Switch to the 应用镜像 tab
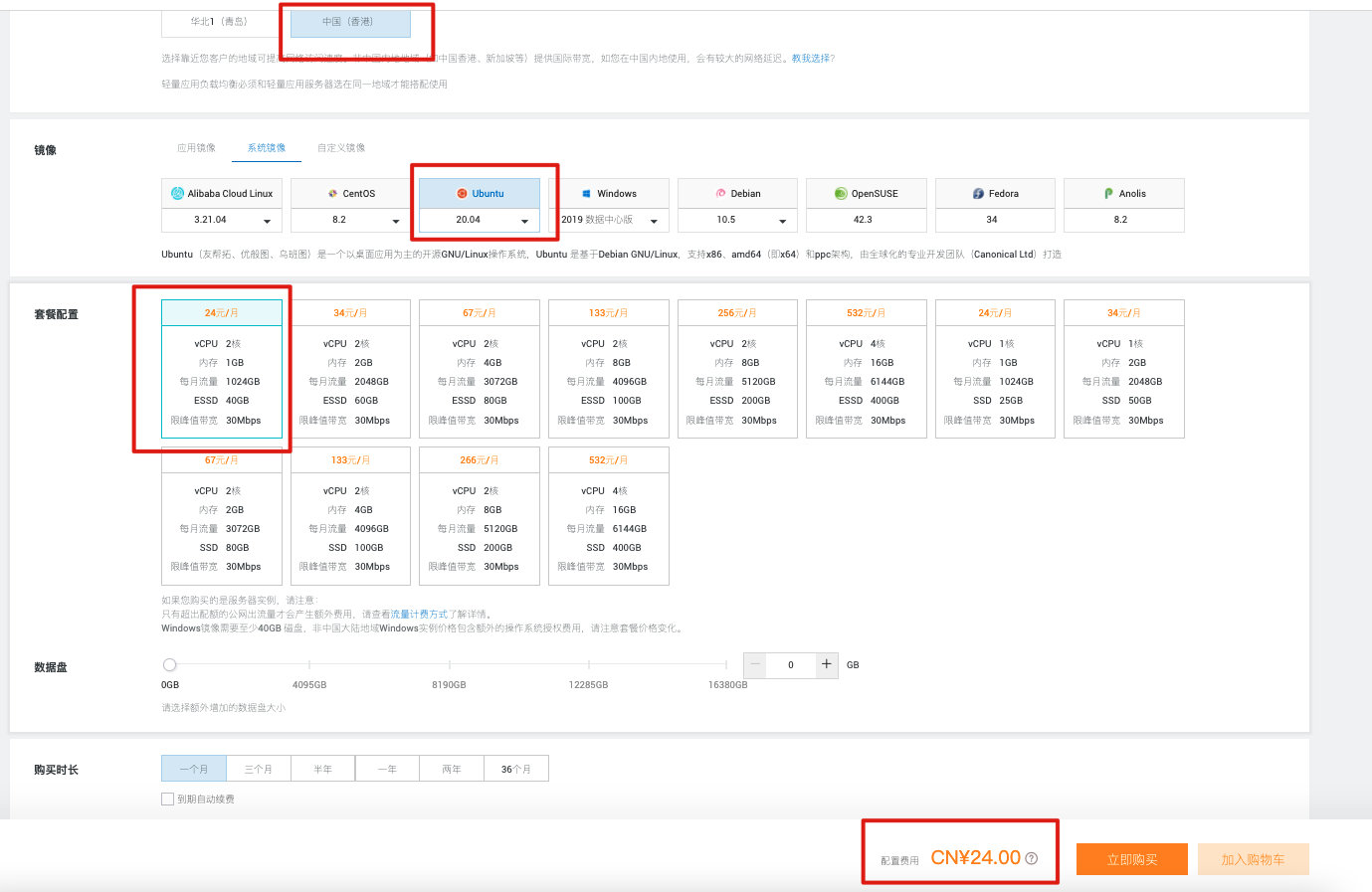This screenshot has height=892, width=1372. coord(196,148)
